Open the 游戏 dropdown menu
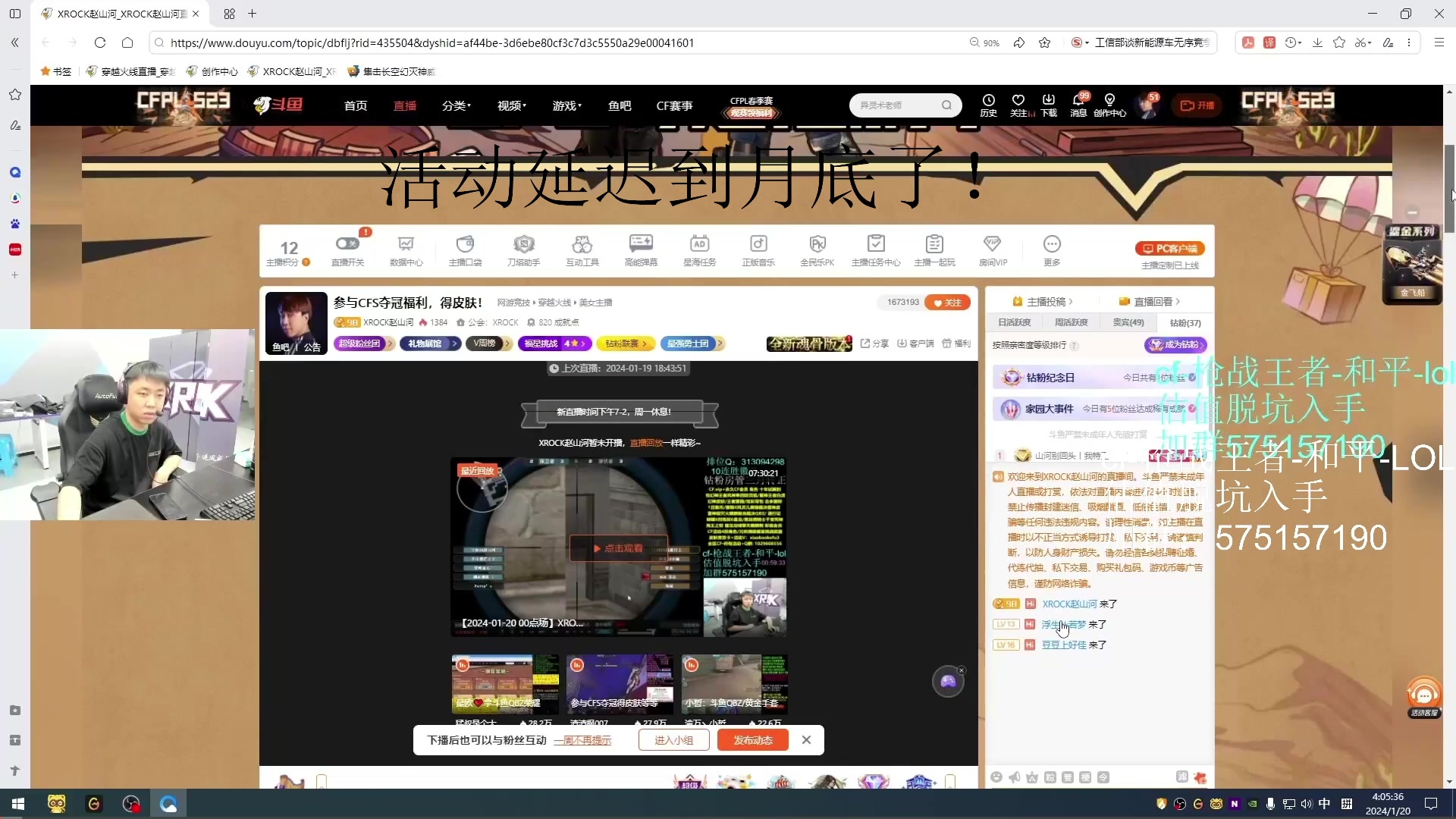The width and height of the screenshot is (1456, 819). tap(566, 105)
